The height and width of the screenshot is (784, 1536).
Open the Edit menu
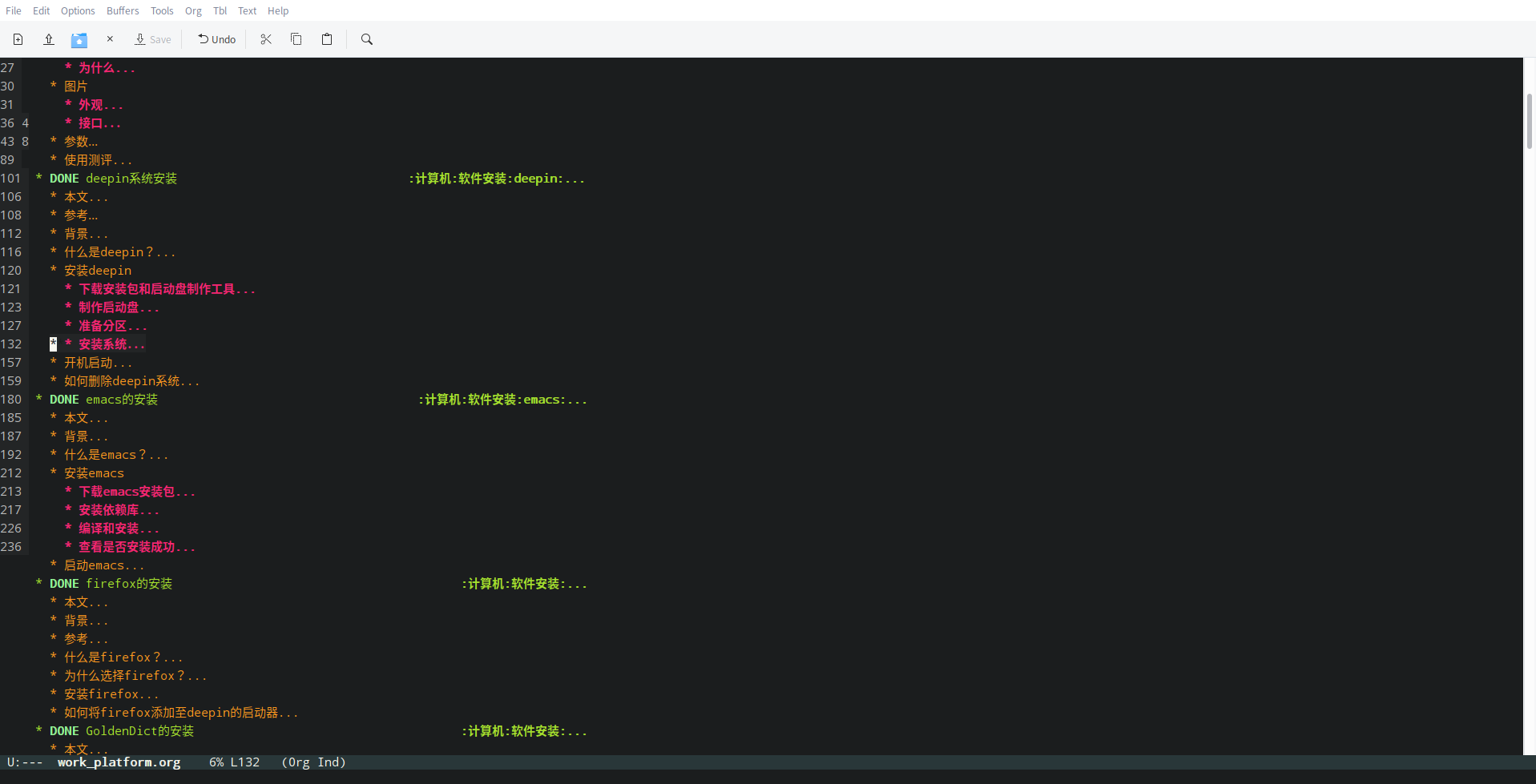coord(42,10)
